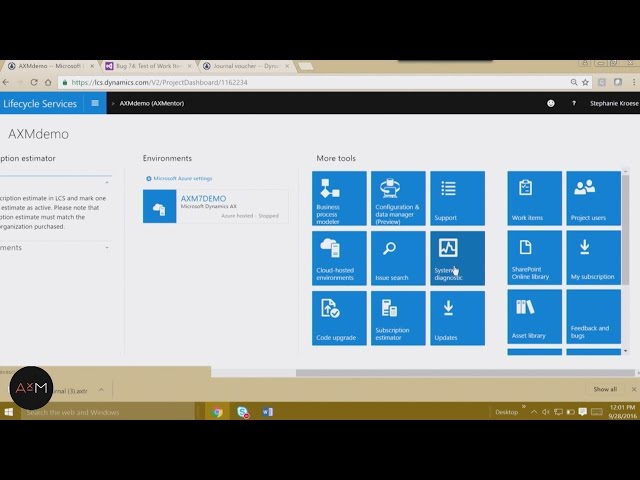The height and width of the screenshot is (480, 640).
Task: Open the My subscription tile
Action: click(593, 258)
